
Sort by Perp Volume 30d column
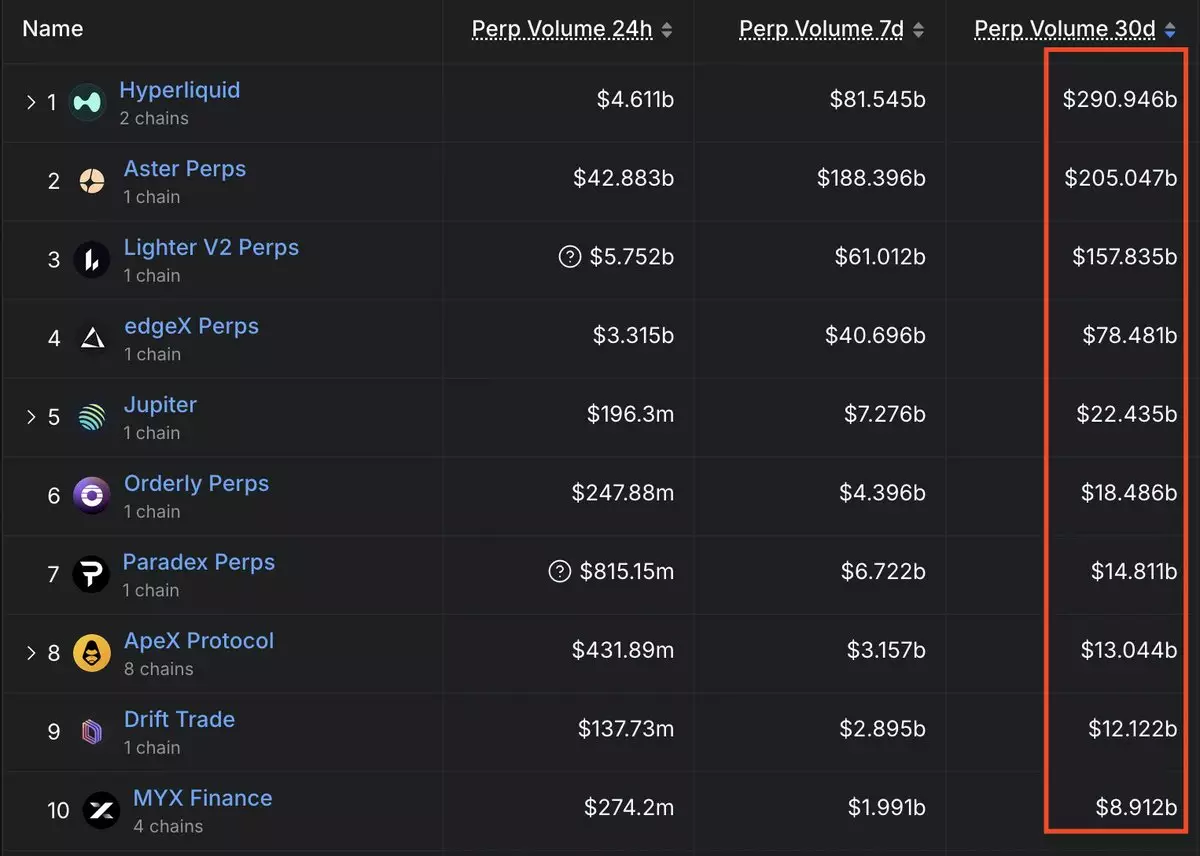1171,31
